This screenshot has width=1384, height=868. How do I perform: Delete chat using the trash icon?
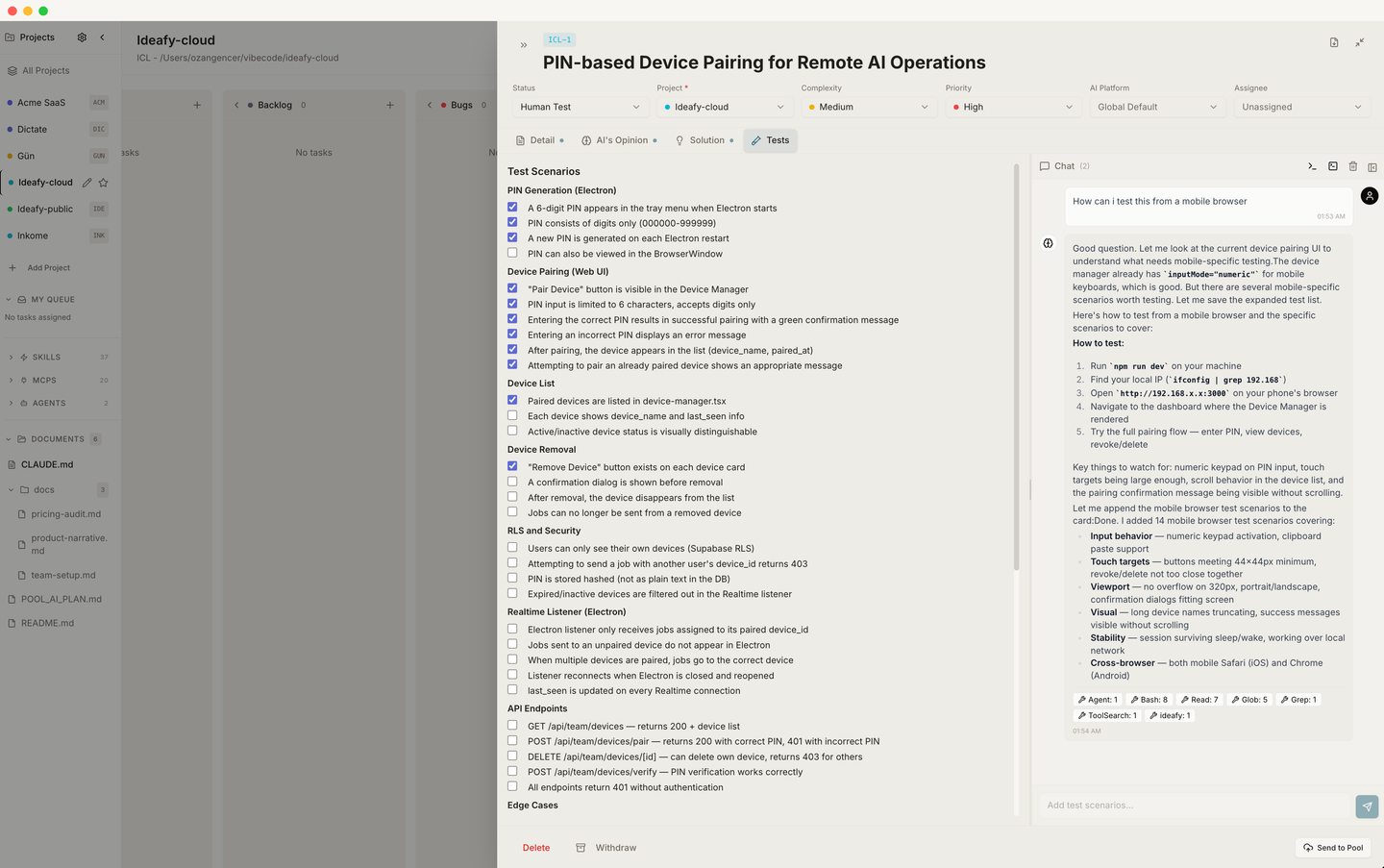pyautogui.click(x=1352, y=166)
